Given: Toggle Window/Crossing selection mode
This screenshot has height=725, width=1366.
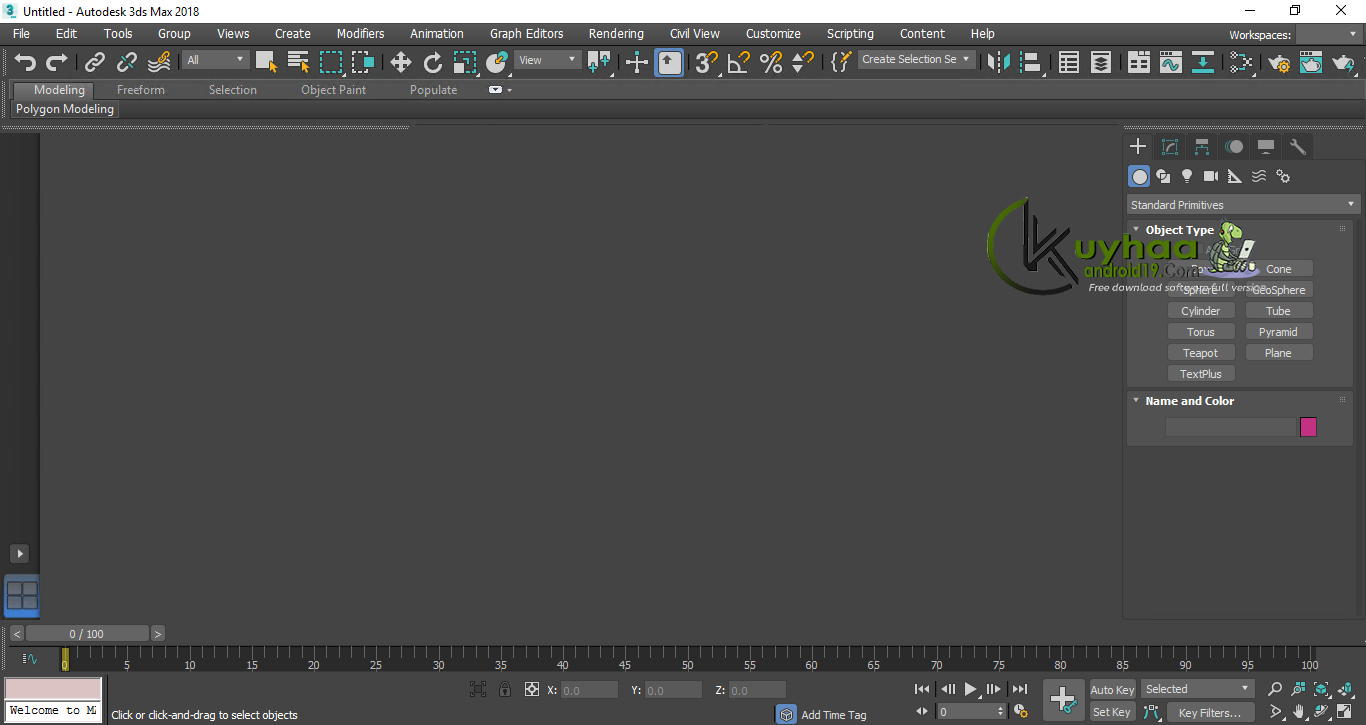Looking at the screenshot, I should pyautogui.click(x=363, y=63).
